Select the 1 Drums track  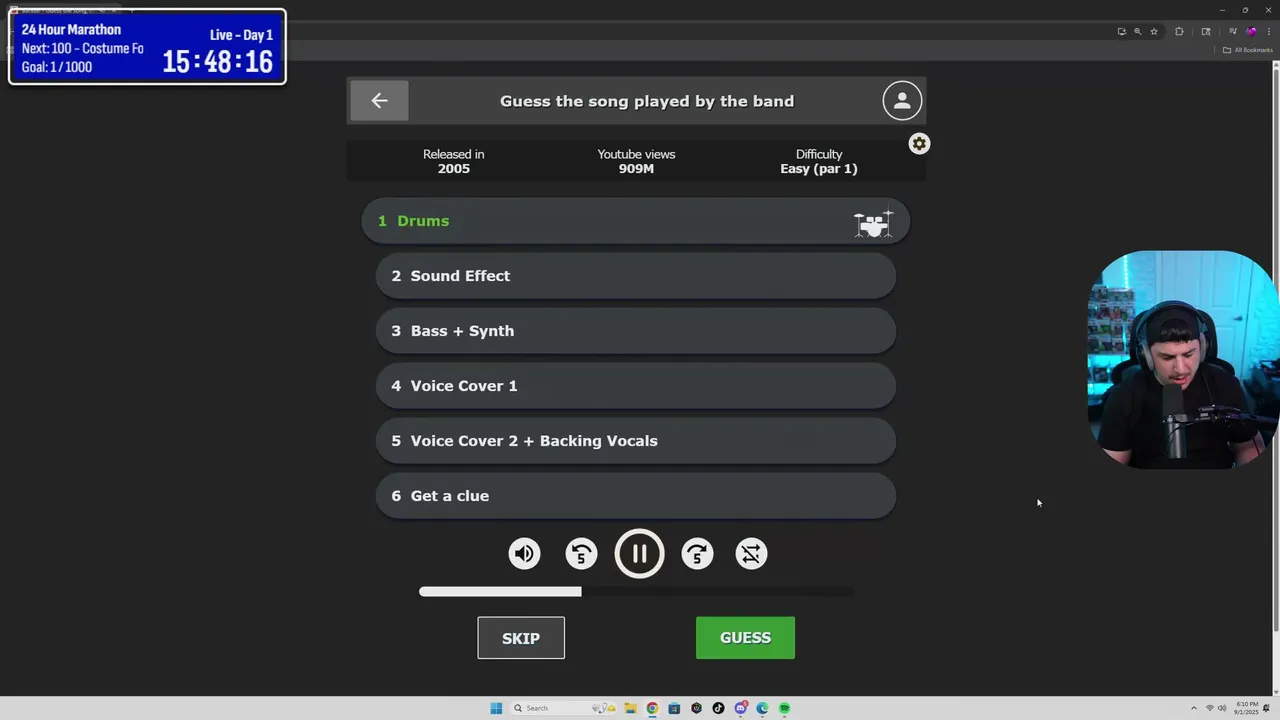[x=635, y=221]
